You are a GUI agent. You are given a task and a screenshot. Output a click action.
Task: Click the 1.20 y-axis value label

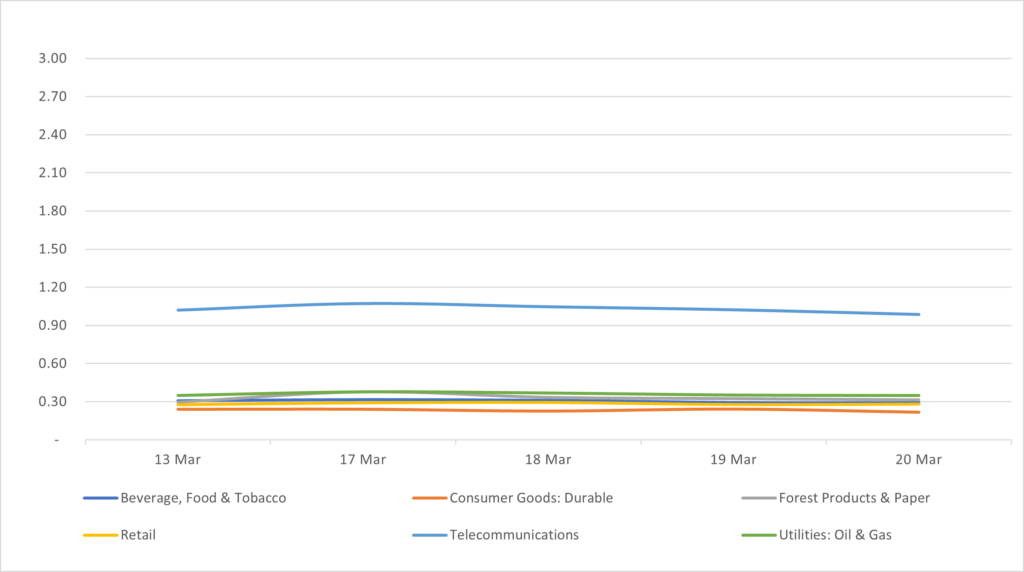pyautogui.click(x=51, y=288)
